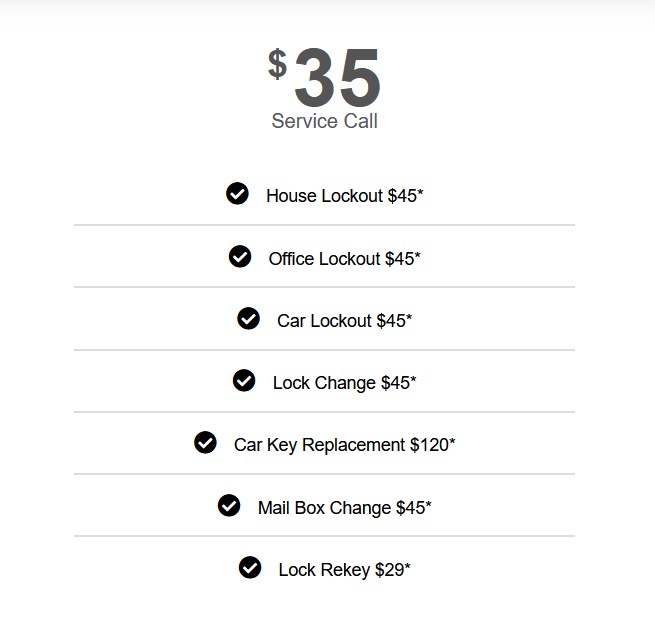655x625 pixels.
Task: Click the divider line below House Lockout
Action: click(x=324, y=225)
